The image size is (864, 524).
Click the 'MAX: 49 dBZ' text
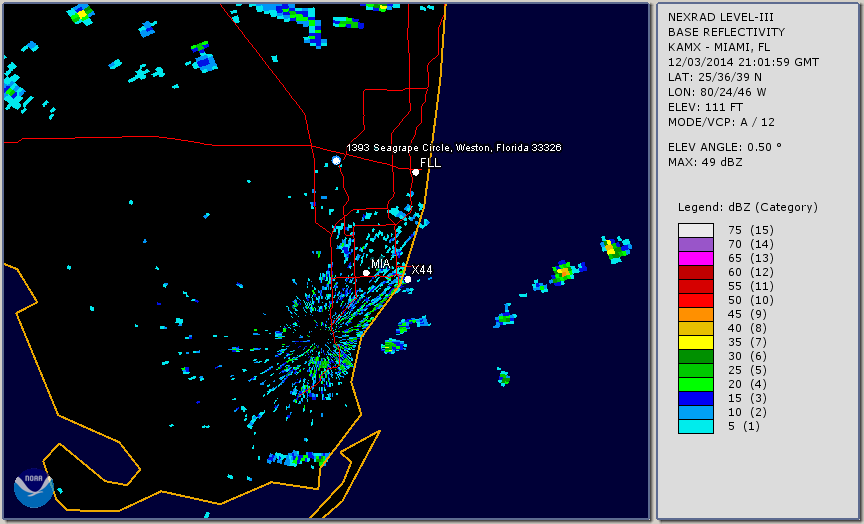[x=705, y=162]
